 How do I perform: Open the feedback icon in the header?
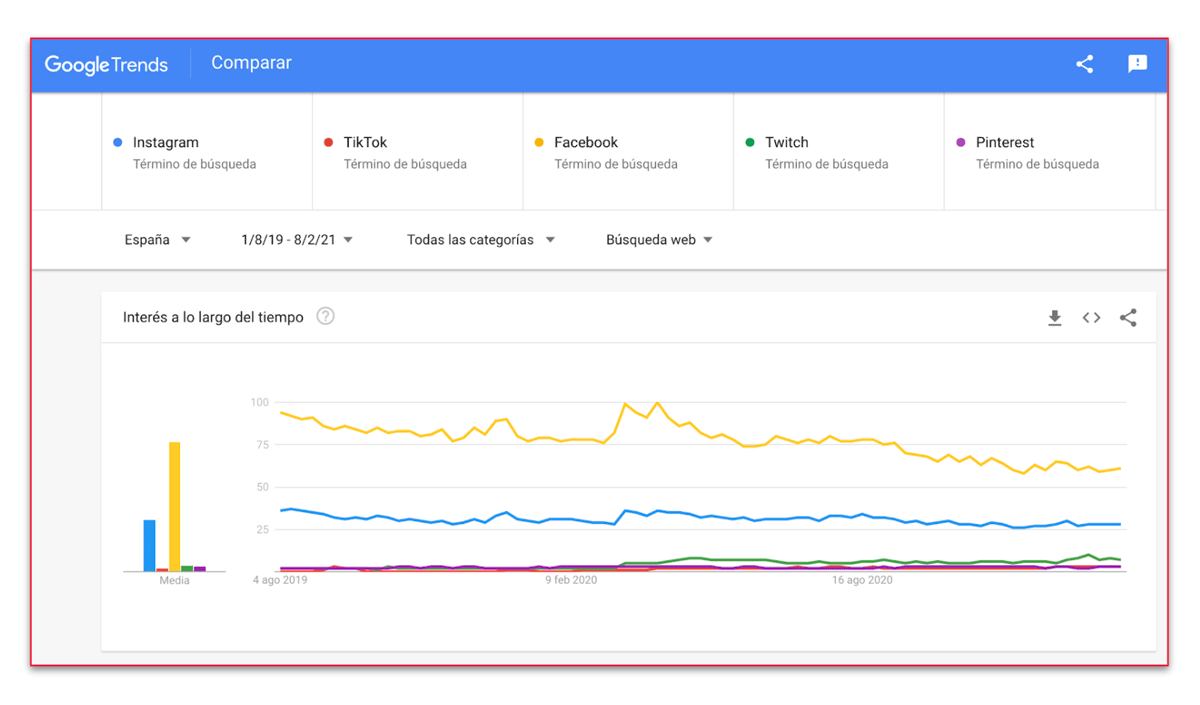click(x=1137, y=64)
